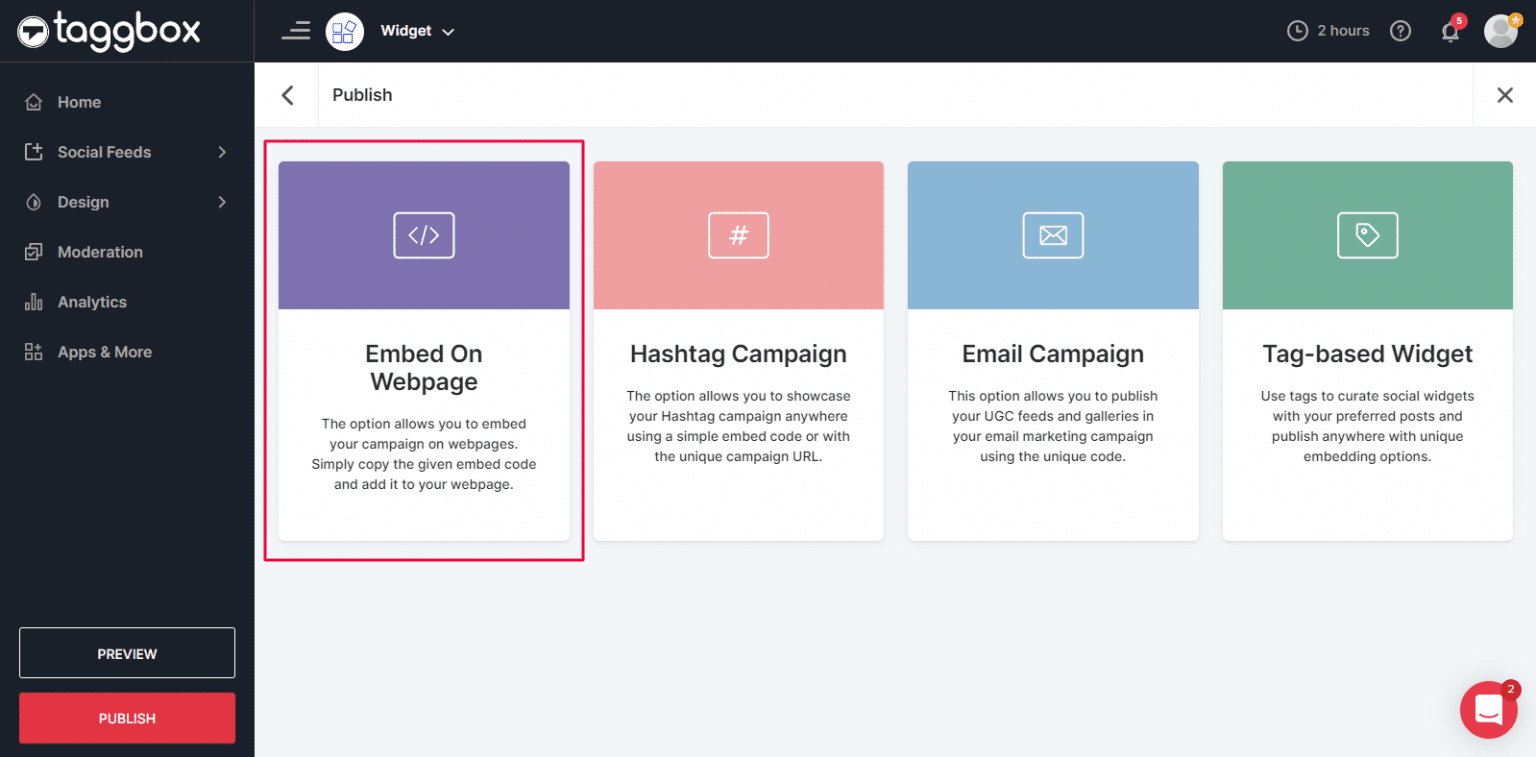Select the Embed On Webpage card
Screen dimensions: 1536x757
point(423,350)
